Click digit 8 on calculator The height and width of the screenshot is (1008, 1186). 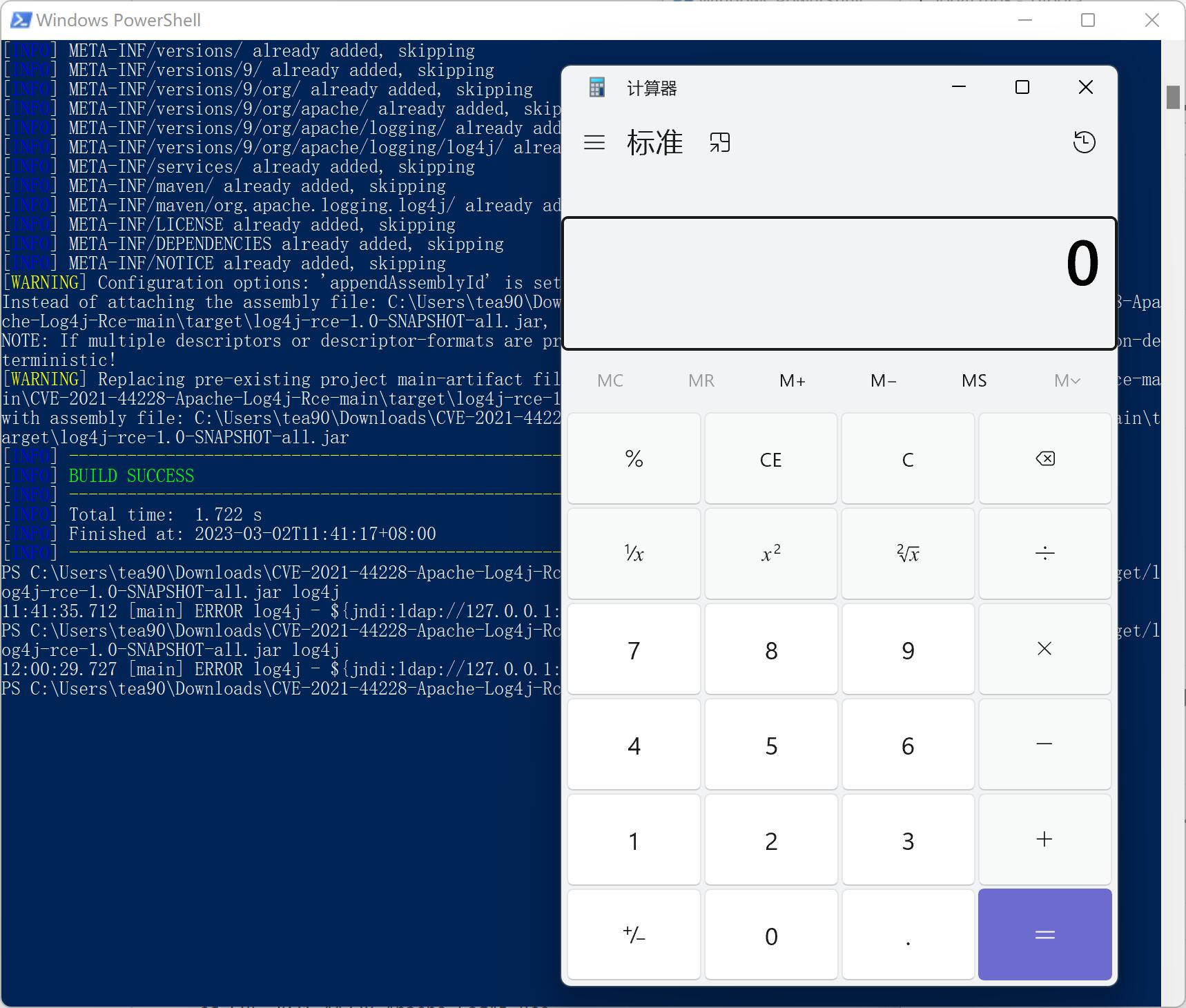point(770,649)
